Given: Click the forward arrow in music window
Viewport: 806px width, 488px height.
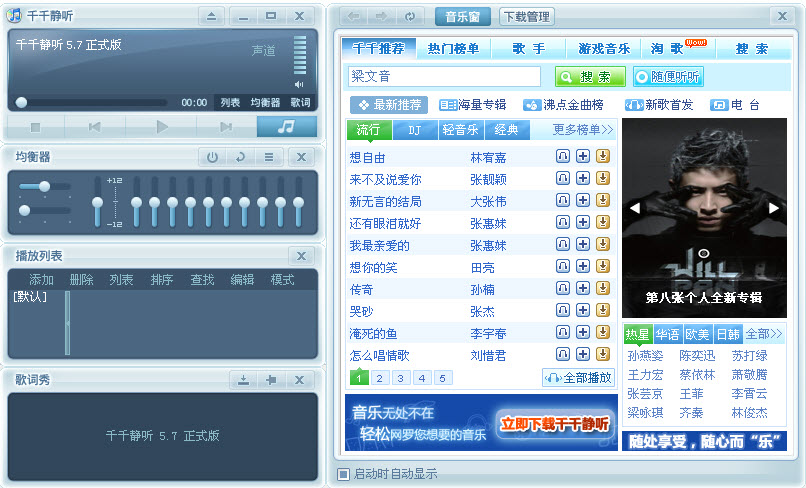Looking at the screenshot, I should [381, 16].
